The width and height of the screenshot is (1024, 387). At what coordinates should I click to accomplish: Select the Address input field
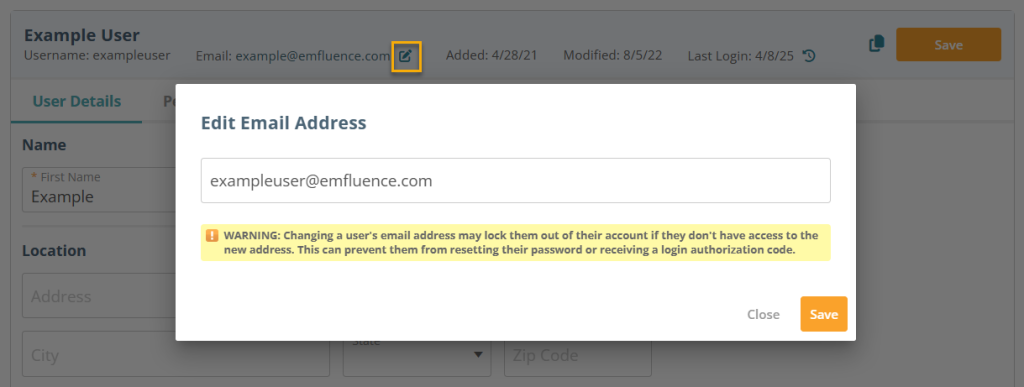coord(99,296)
